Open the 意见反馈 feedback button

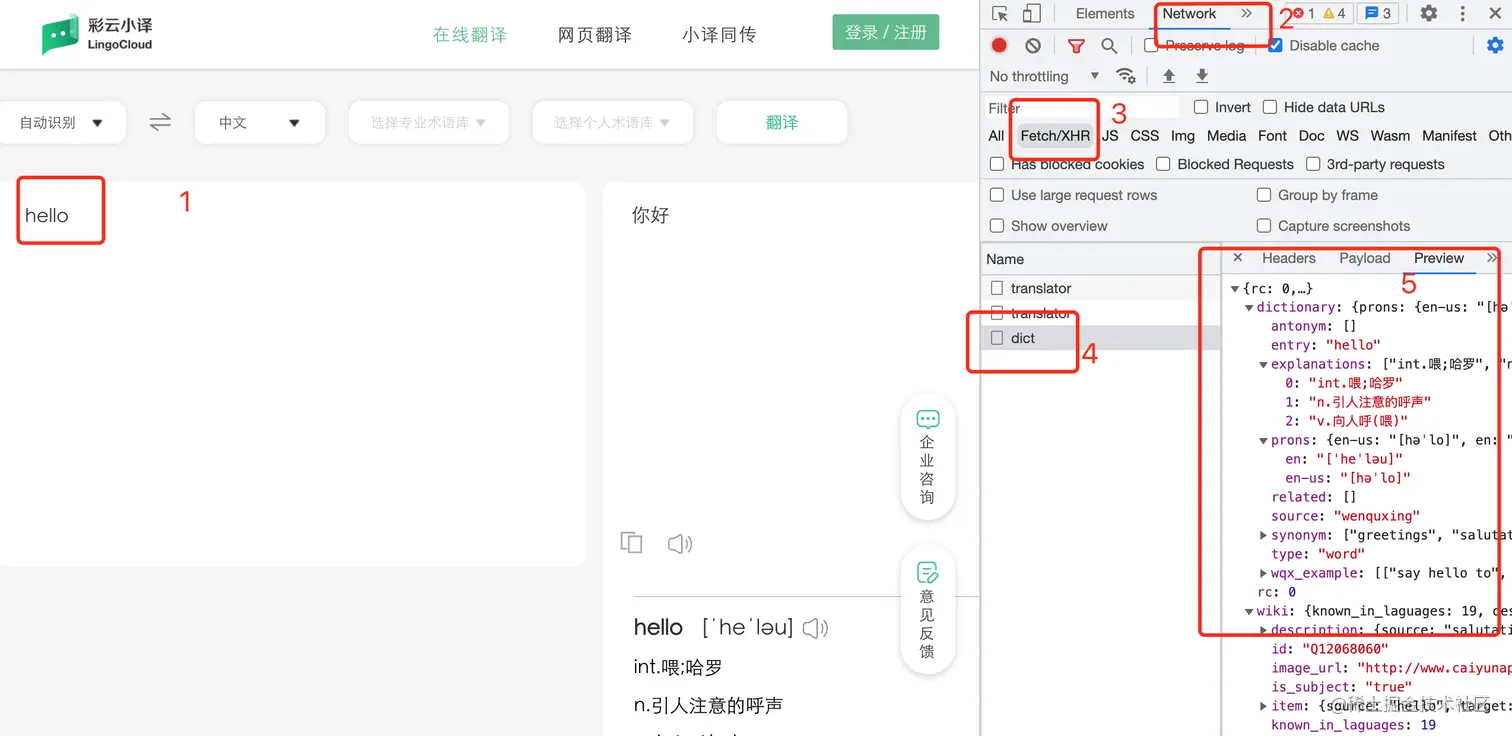coord(927,609)
